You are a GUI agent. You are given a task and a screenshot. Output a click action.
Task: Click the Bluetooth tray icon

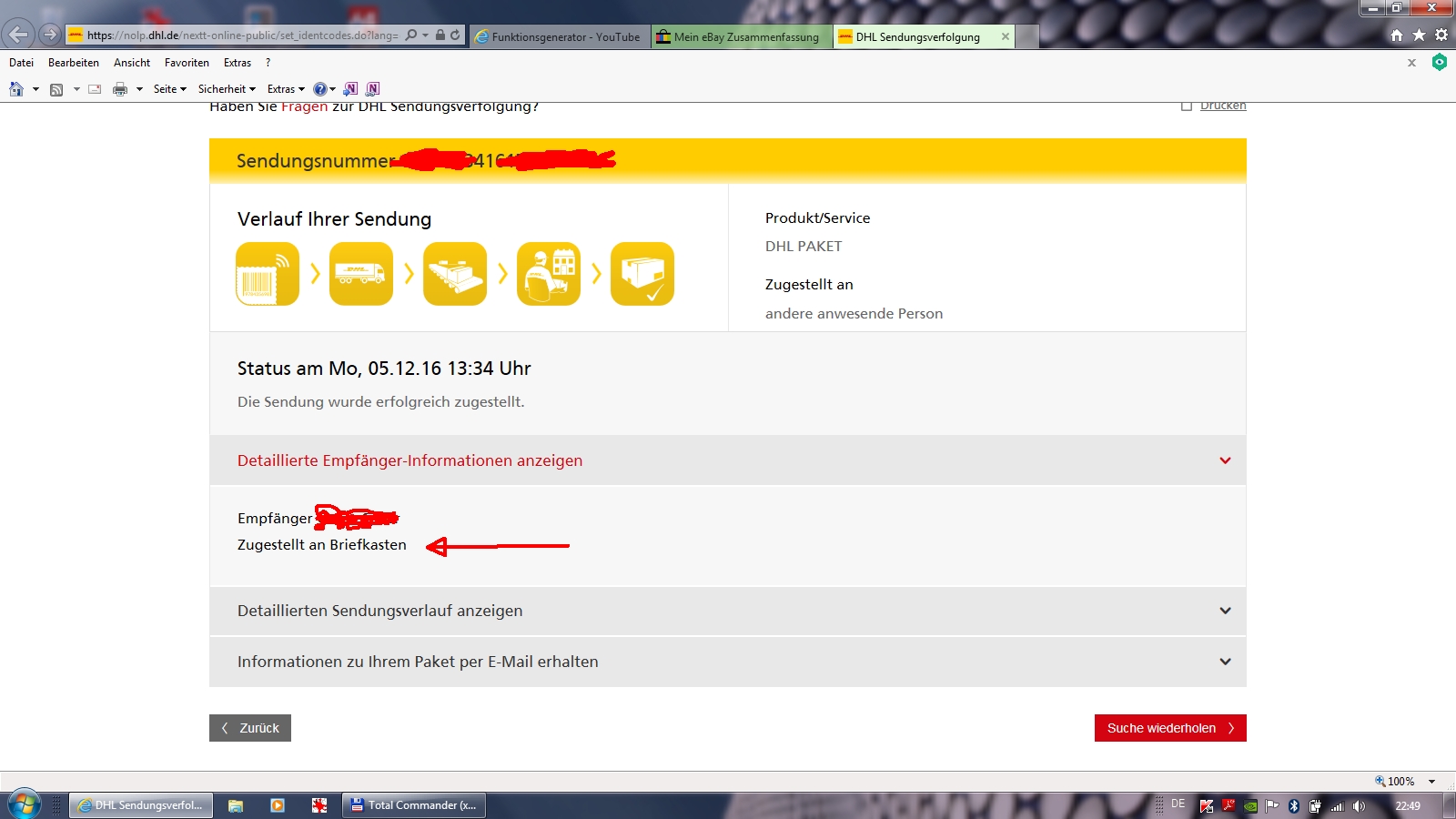point(1294,805)
